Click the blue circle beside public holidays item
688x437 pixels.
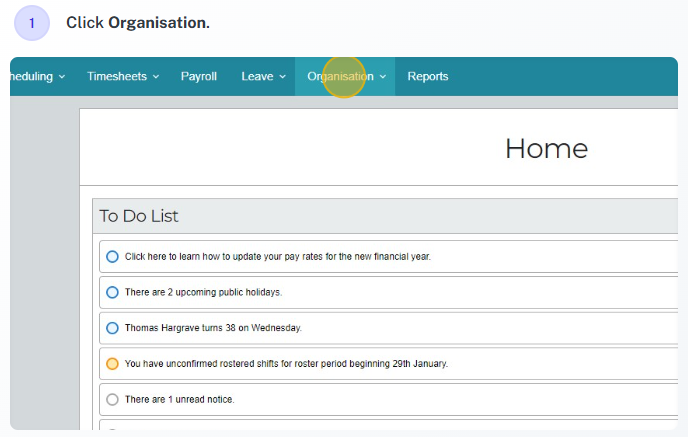click(x=112, y=292)
